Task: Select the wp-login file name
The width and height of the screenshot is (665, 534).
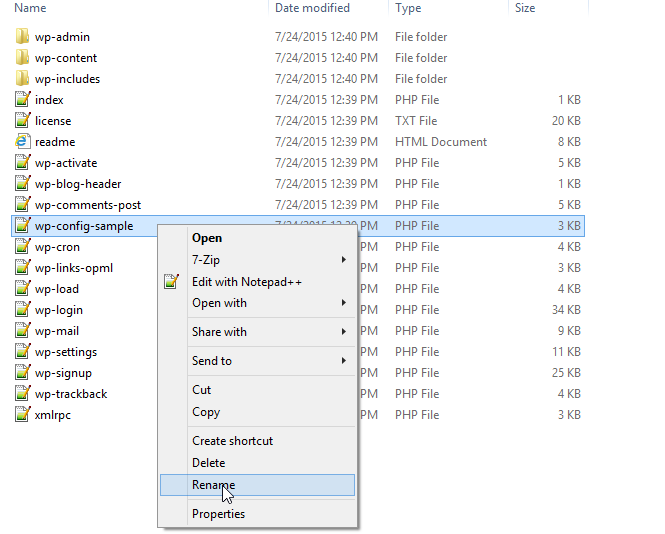Action: pos(59,310)
